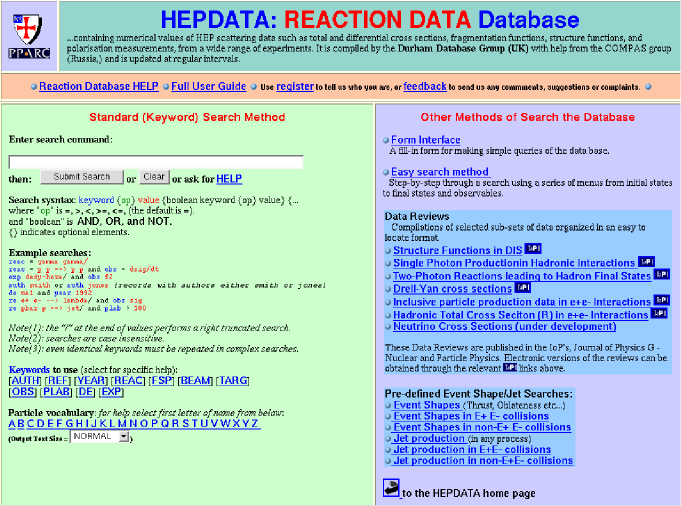Select the OBS keyword help
The width and height of the screenshot is (681, 506).
pos(23,391)
